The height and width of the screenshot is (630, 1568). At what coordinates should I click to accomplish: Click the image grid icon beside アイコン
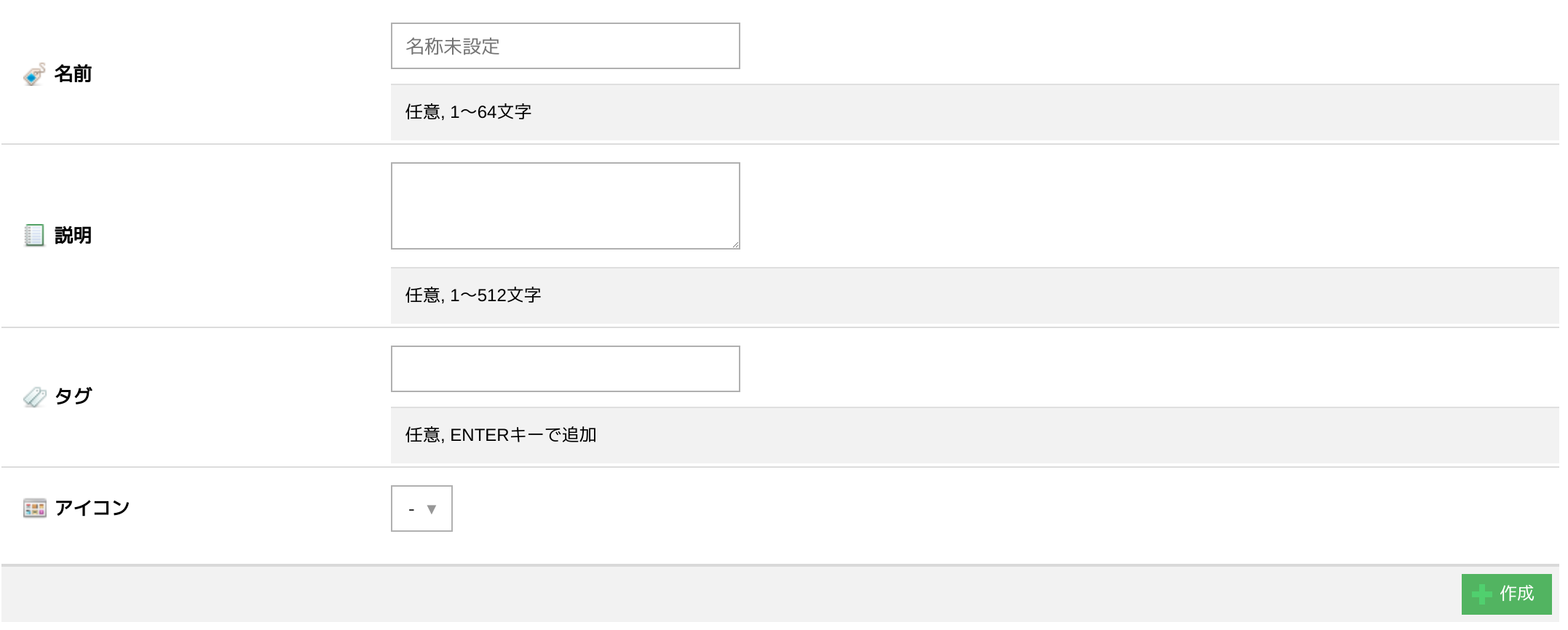tap(34, 508)
